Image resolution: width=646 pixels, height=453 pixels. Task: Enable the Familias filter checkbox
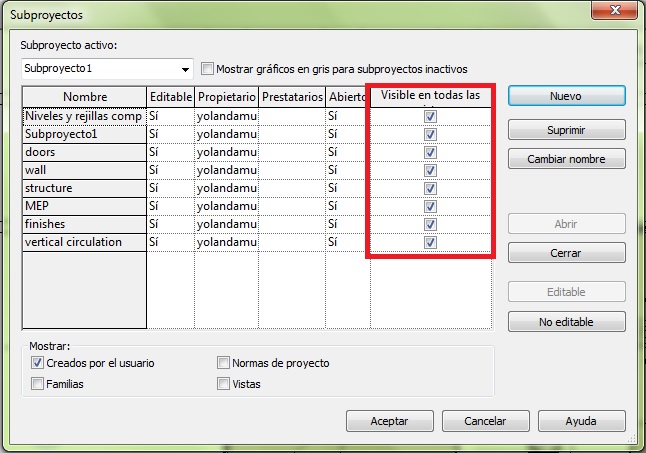[x=38, y=383]
